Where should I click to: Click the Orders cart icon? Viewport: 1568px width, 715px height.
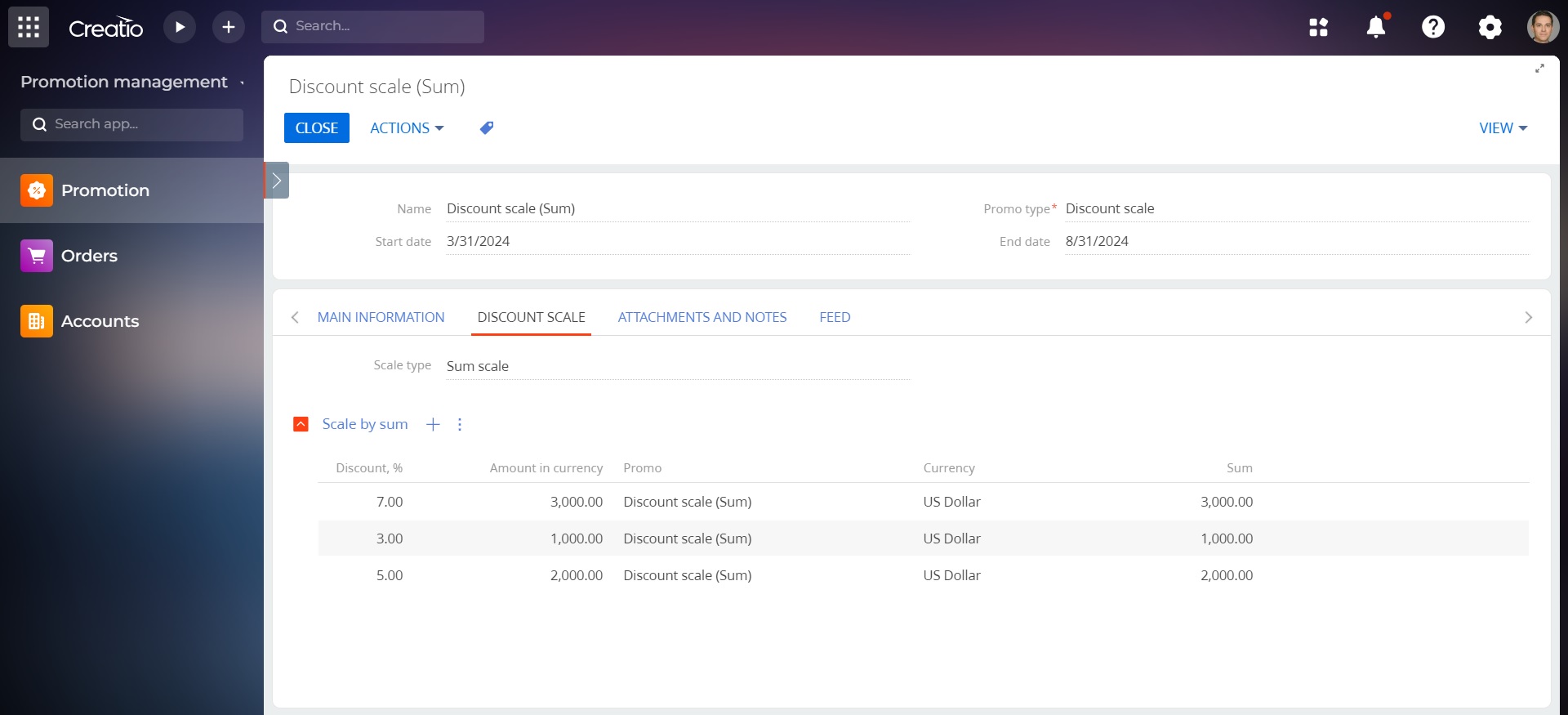coord(37,256)
